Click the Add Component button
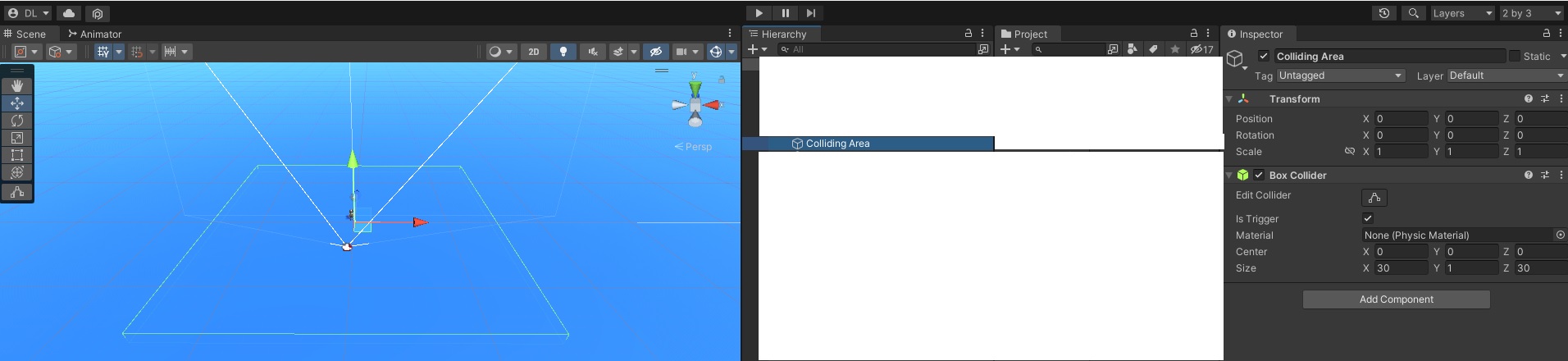 coord(1397,299)
